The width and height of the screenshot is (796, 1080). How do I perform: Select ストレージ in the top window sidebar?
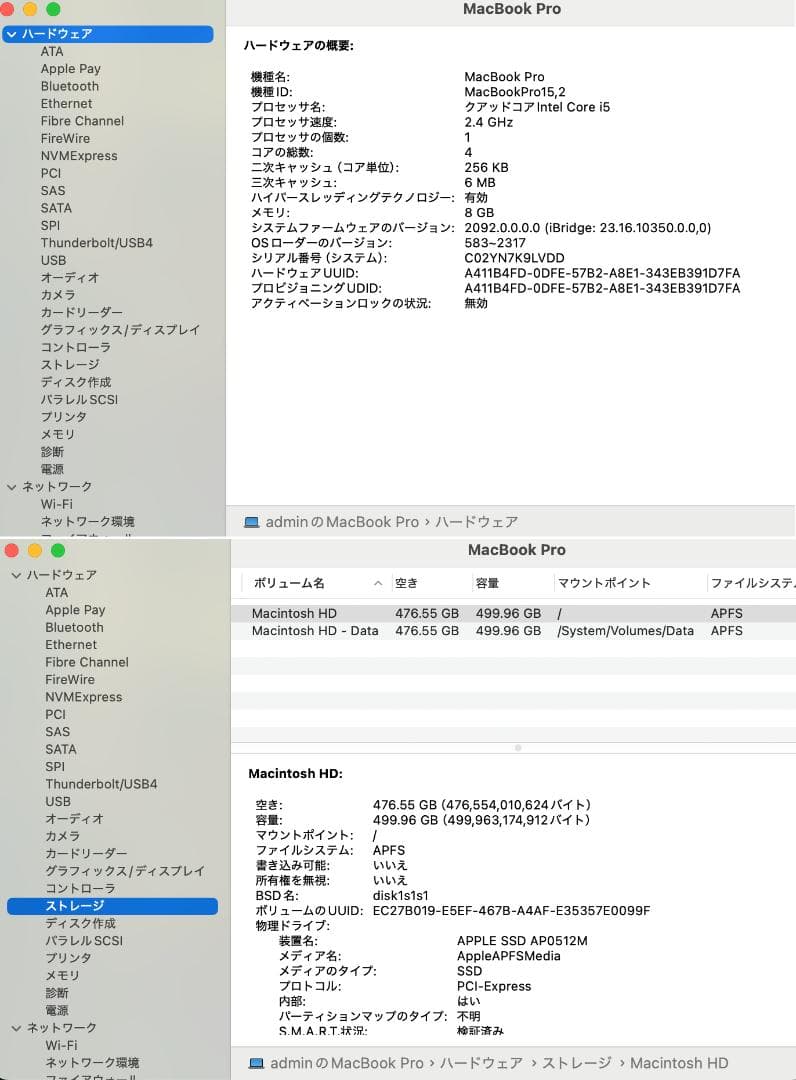(x=70, y=364)
